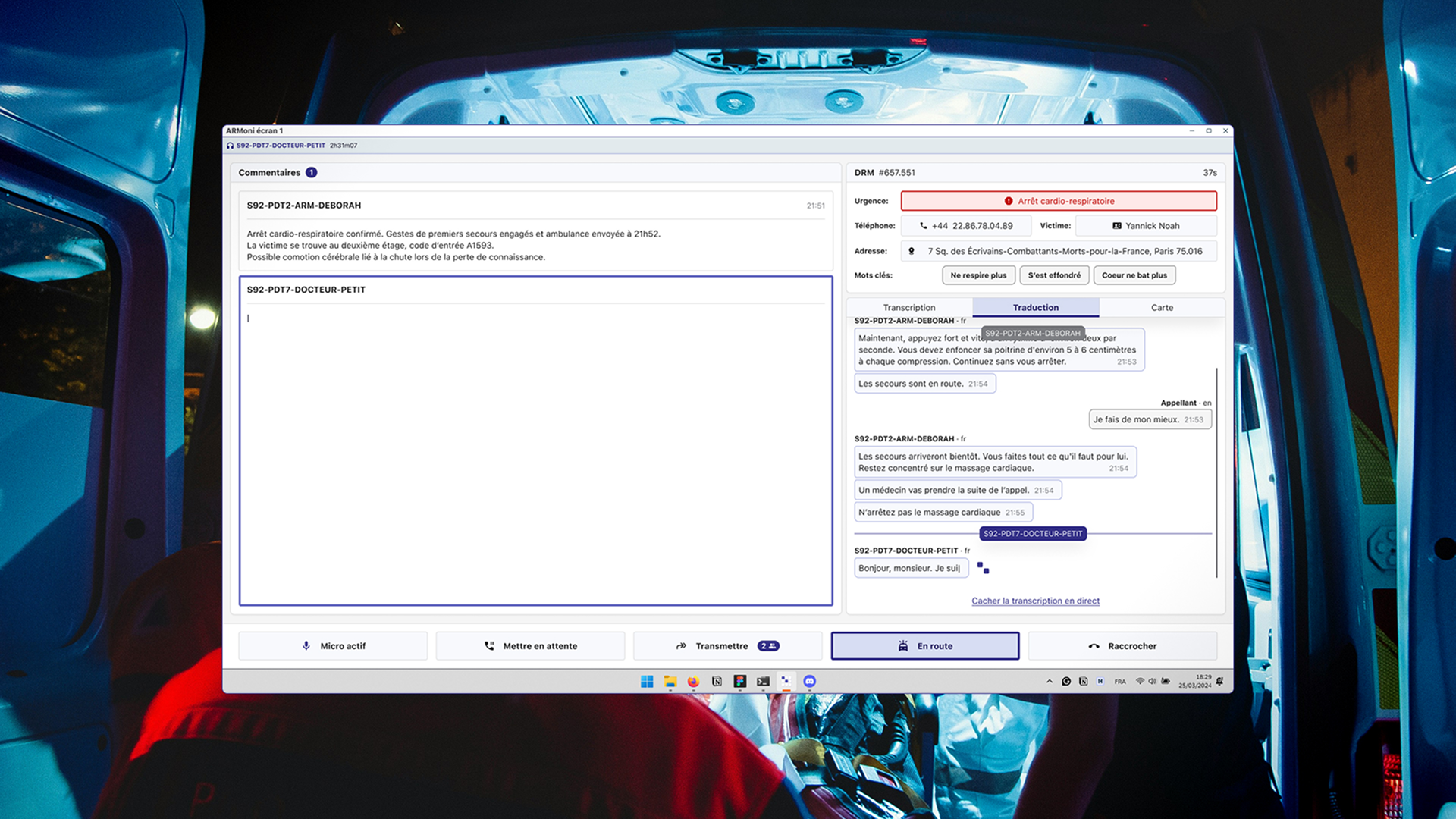Click the Bonjour, monsieur. Je sui live message
The width and height of the screenshot is (1456, 819).
coord(912,568)
